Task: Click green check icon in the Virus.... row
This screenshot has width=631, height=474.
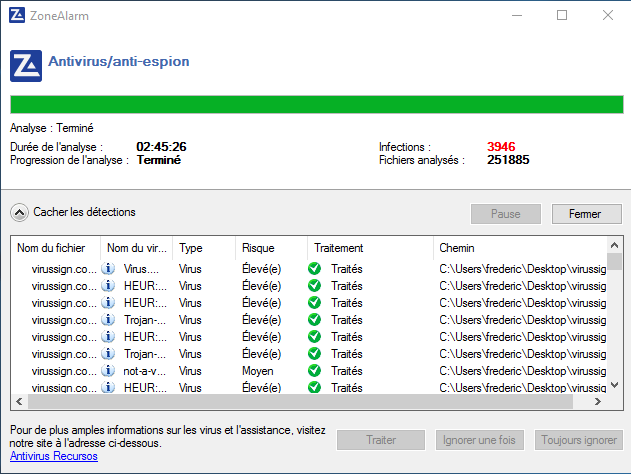Action: [x=314, y=268]
